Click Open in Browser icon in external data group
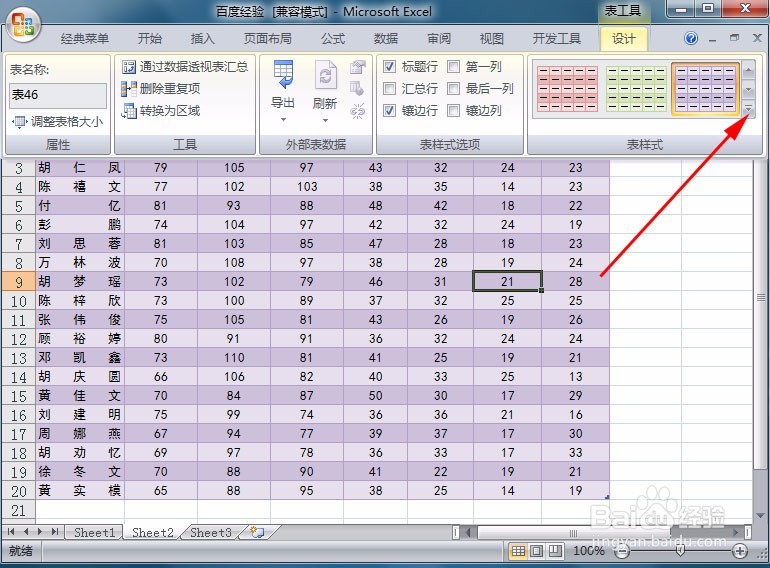770x568 pixels. (x=358, y=89)
